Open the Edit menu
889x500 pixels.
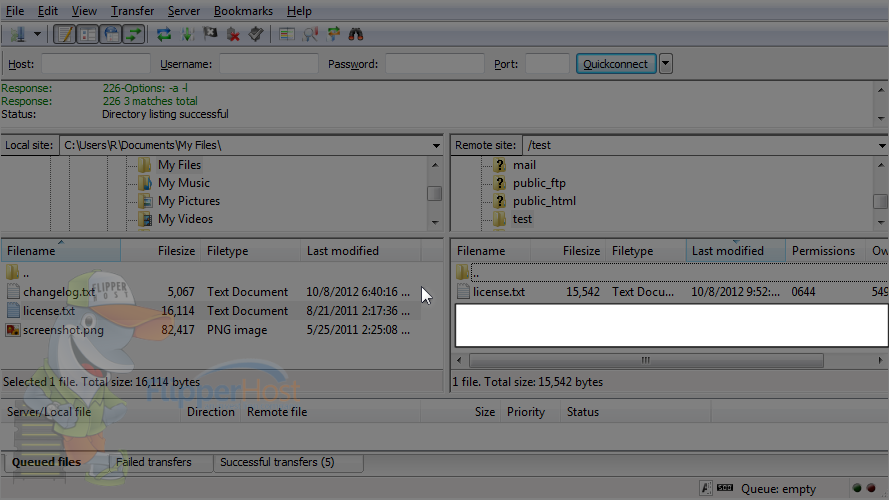point(48,11)
